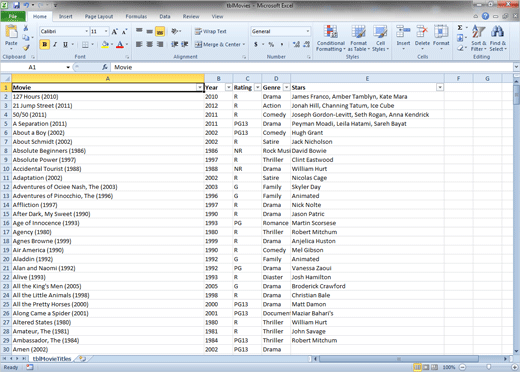
Task: Click the Format cells icon
Action: (441, 32)
